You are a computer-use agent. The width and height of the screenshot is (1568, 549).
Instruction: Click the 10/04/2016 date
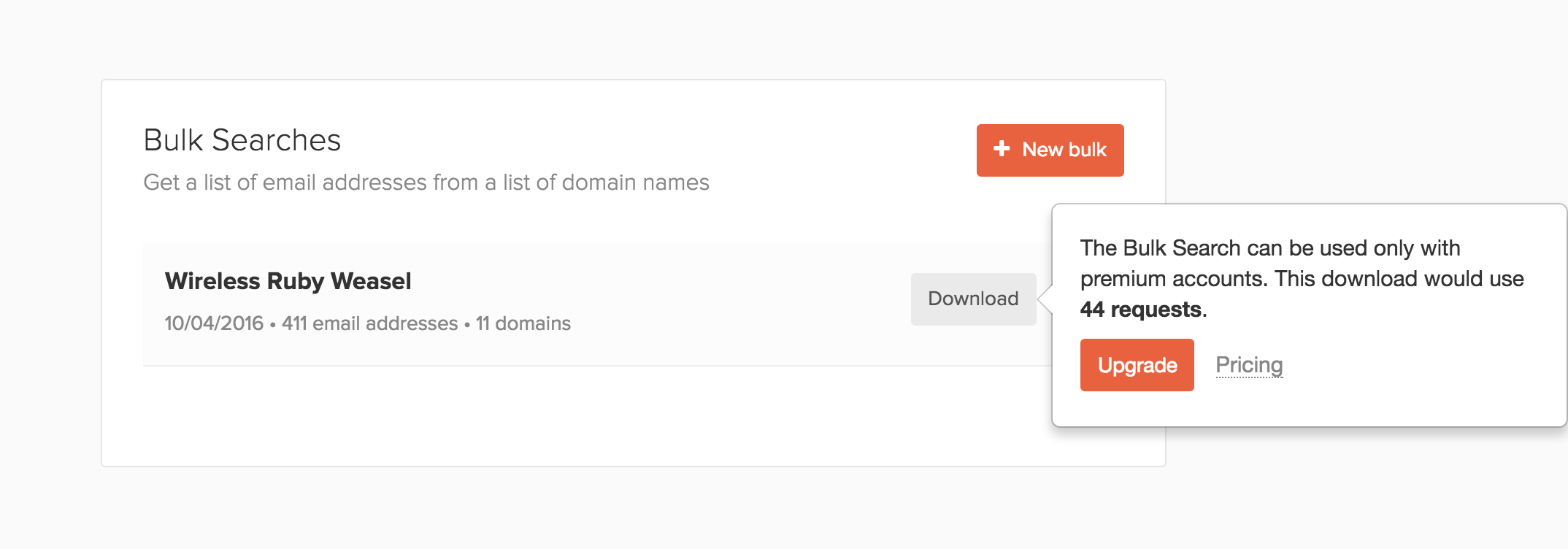tap(214, 323)
